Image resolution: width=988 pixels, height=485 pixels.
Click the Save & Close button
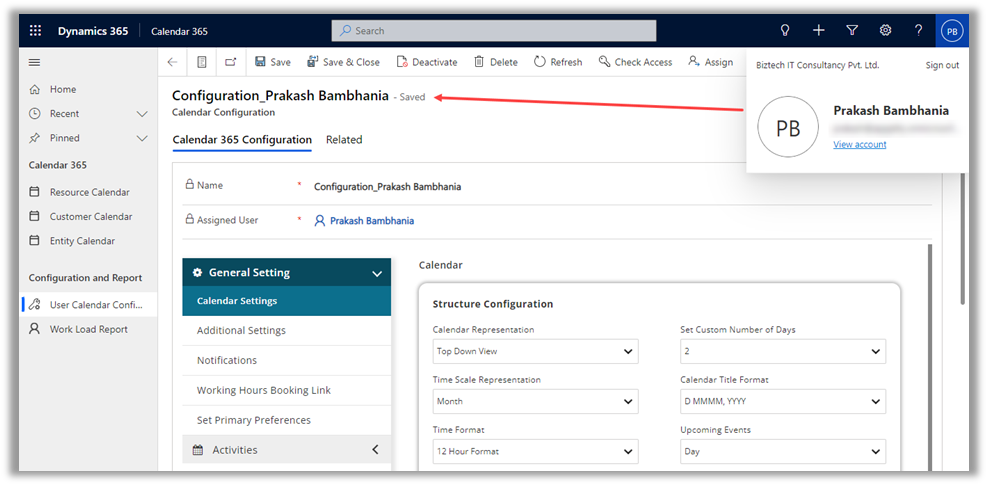tap(343, 62)
